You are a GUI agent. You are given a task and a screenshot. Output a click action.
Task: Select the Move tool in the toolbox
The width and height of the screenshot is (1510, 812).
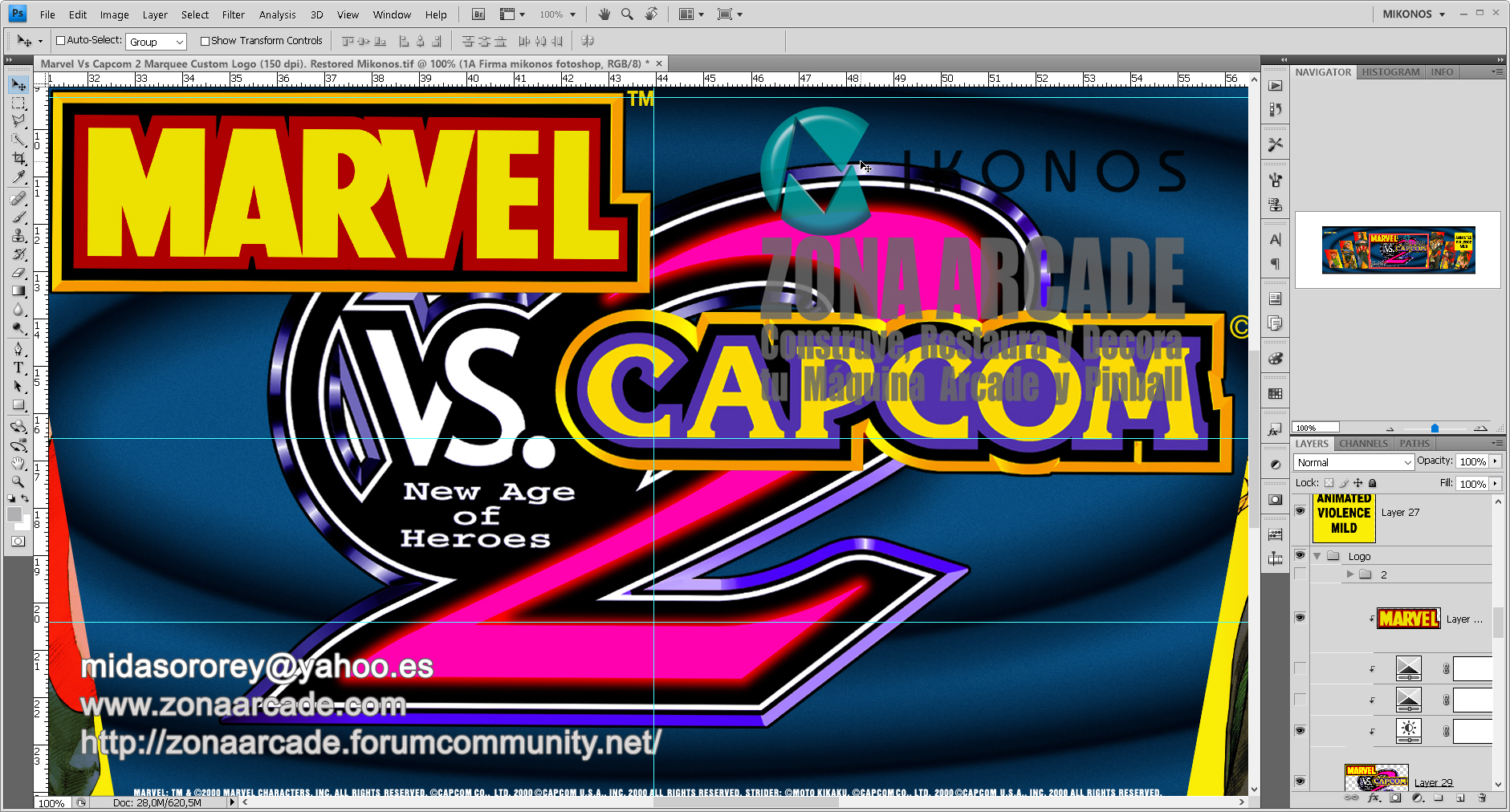pos(18,84)
